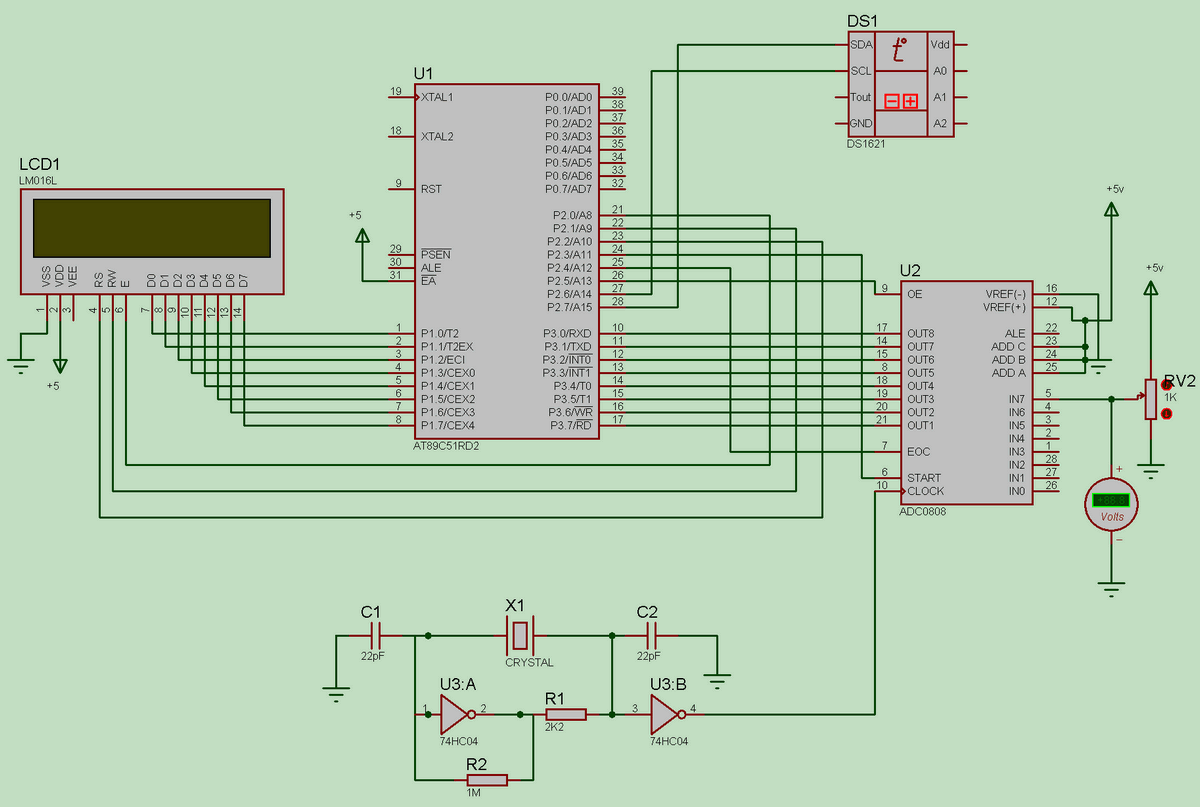Click the DS1 reference label

[861, 21]
